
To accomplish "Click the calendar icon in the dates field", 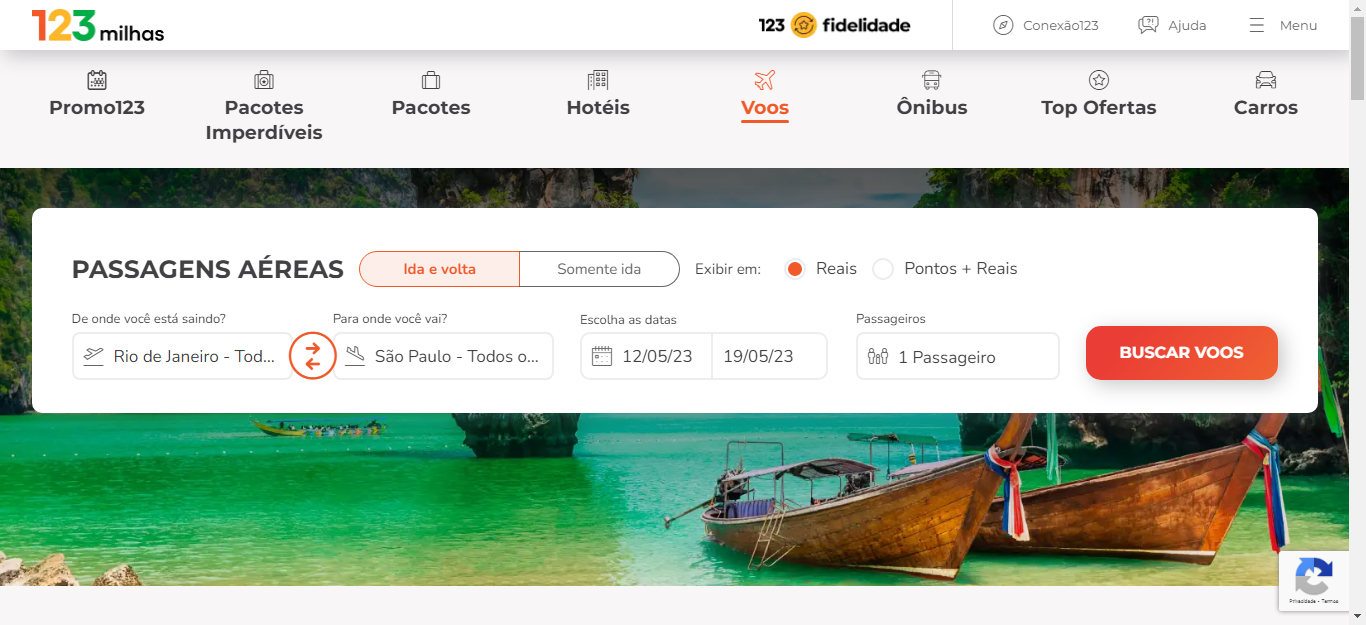I will tap(602, 356).
